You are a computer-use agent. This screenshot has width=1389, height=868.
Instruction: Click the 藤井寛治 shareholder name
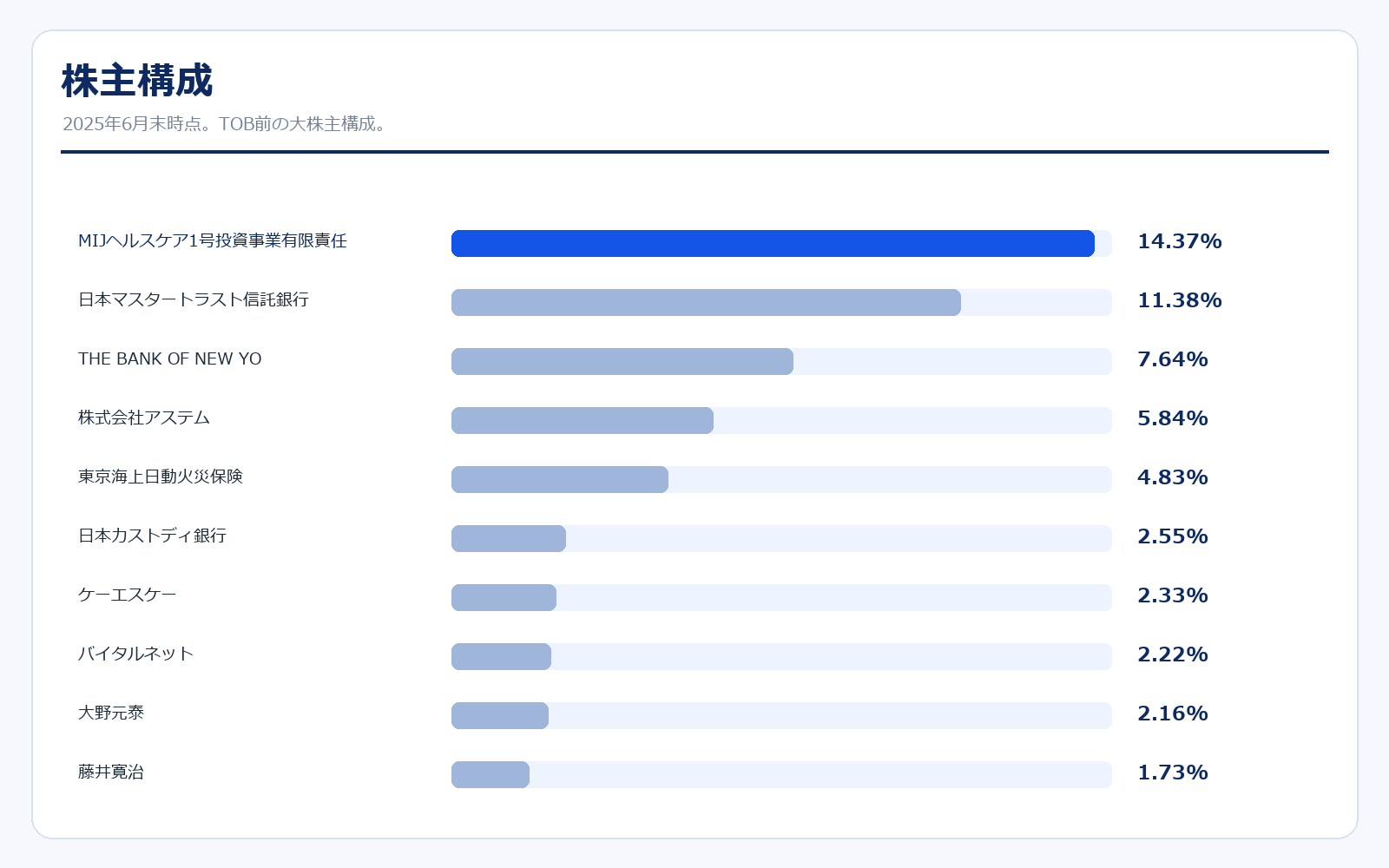coord(111,772)
